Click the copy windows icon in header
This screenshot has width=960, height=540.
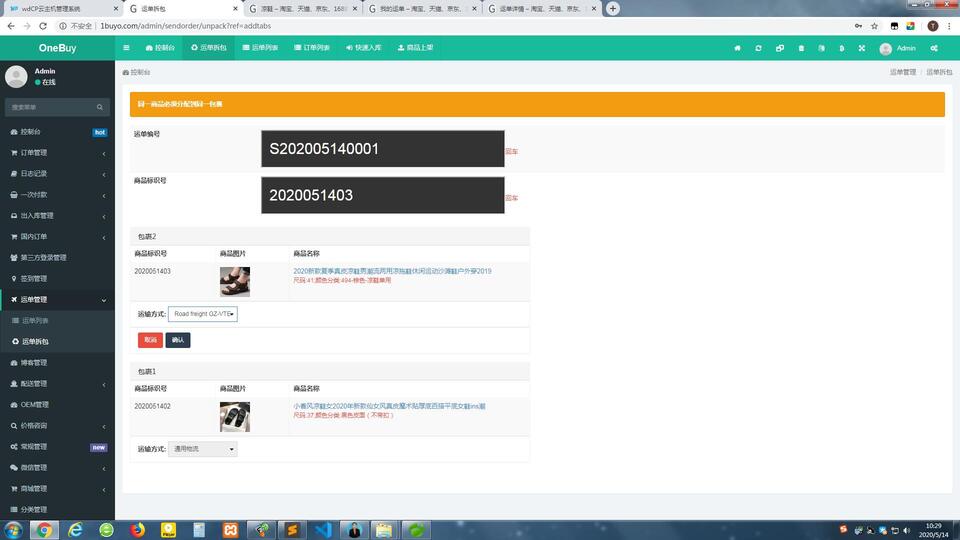point(779,48)
